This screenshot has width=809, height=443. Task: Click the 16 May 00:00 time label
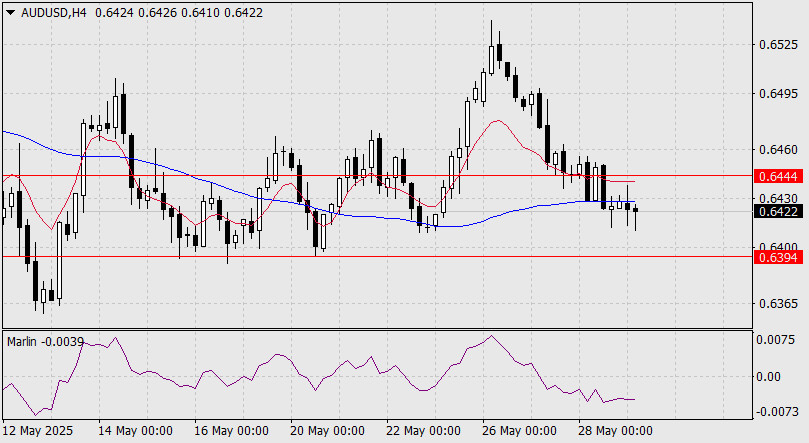pos(231,431)
